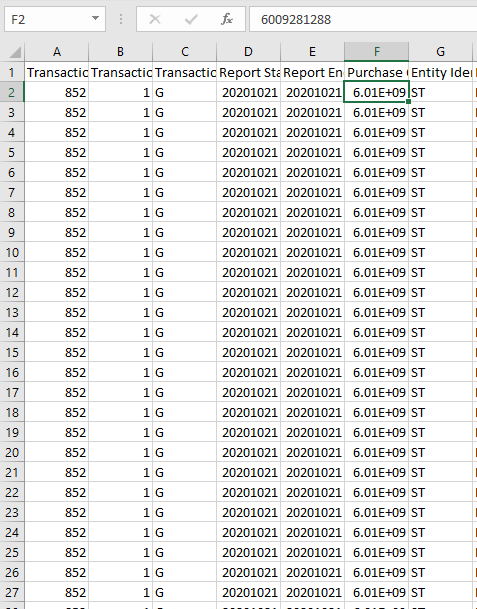Click the Select All corner triangle
This screenshot has width=477, height=609.
(x=14, y=52)
